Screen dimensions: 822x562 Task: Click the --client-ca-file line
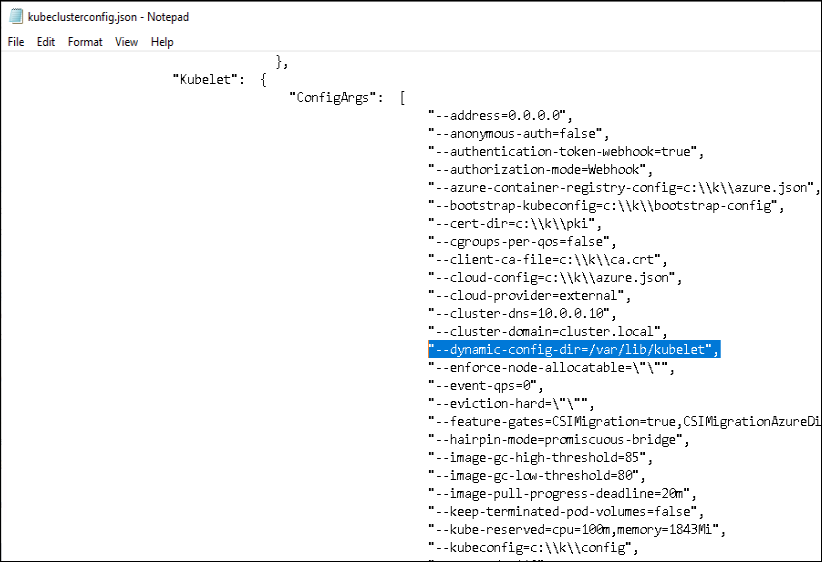[547, 260]
